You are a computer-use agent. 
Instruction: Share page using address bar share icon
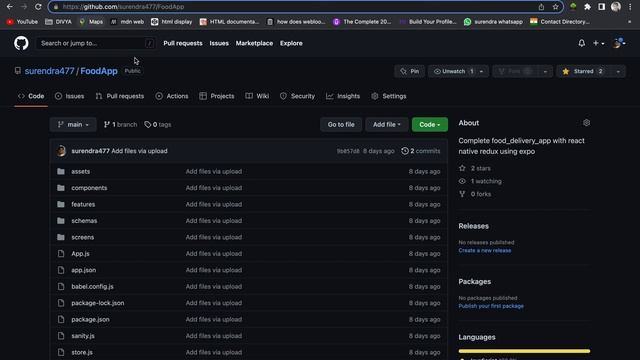click(541, 7)
